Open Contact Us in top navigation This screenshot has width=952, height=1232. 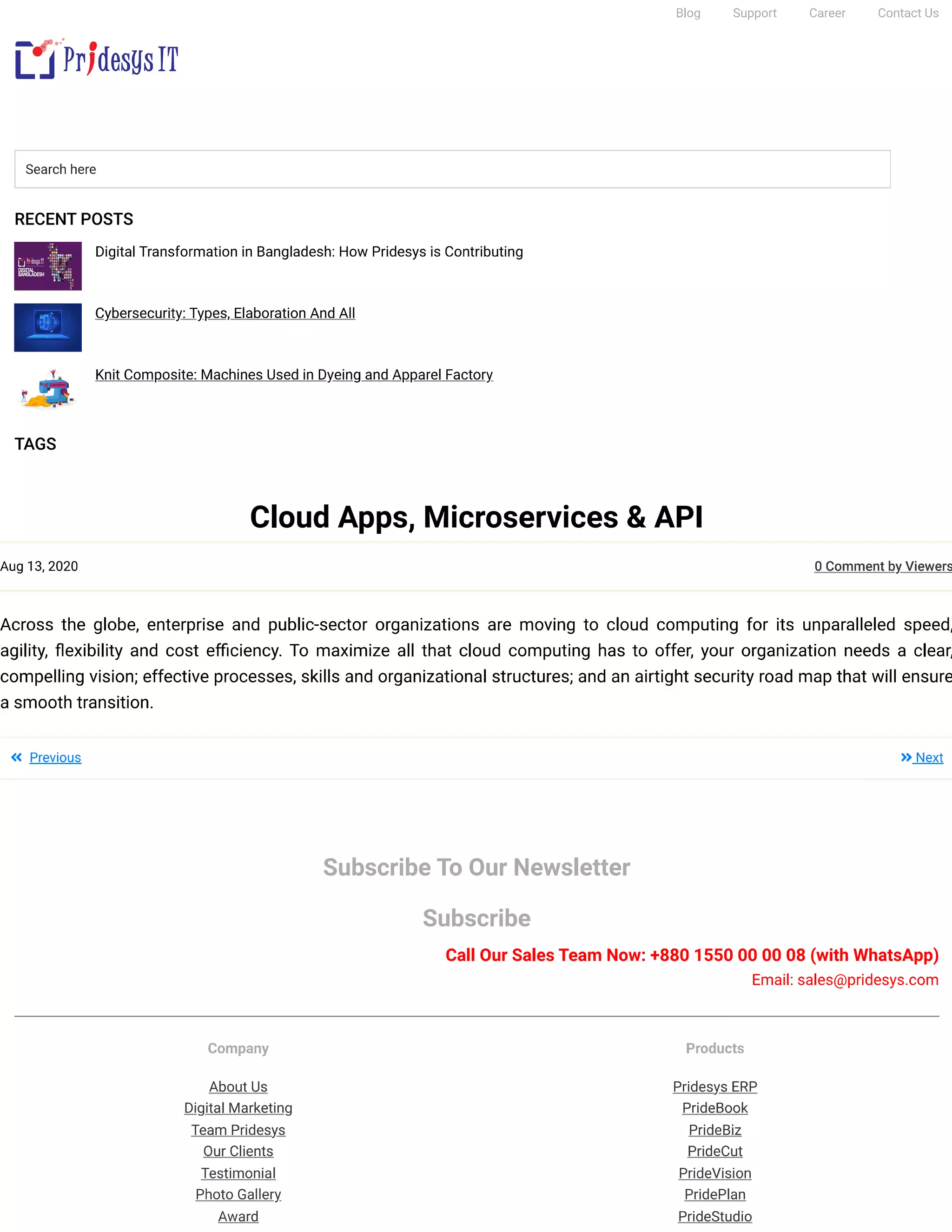[x=907, y=13]
